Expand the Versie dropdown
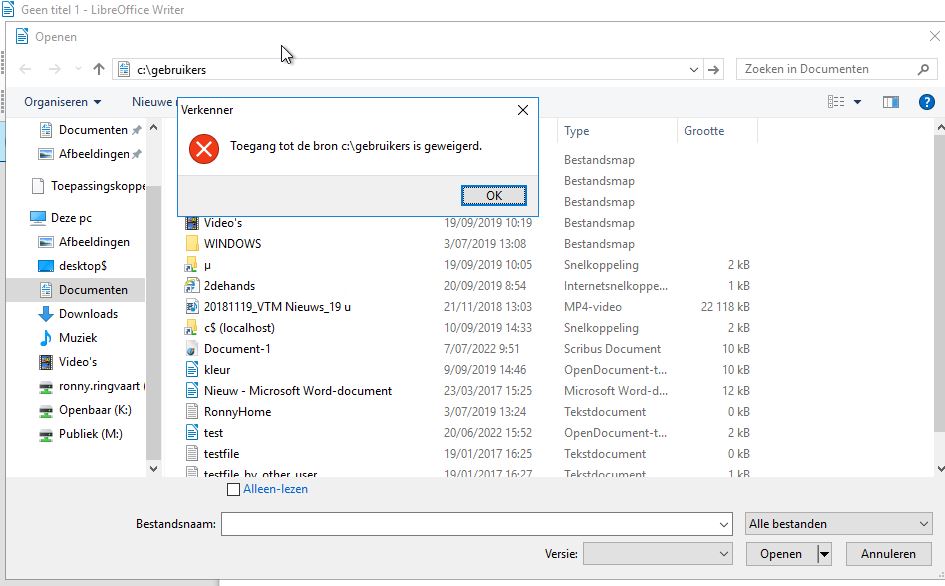This screenshot has height=586, width=945. 658,553
